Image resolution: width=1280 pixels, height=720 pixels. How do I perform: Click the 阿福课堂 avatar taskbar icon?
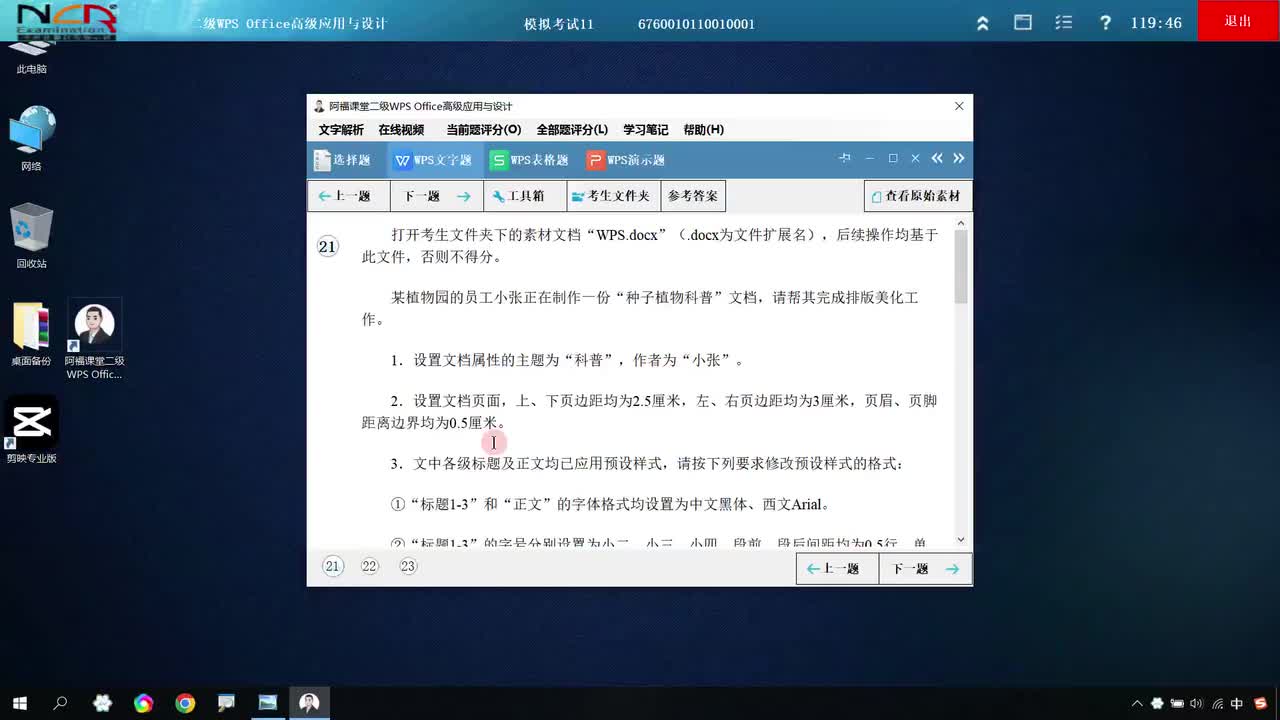pos(309,703)
